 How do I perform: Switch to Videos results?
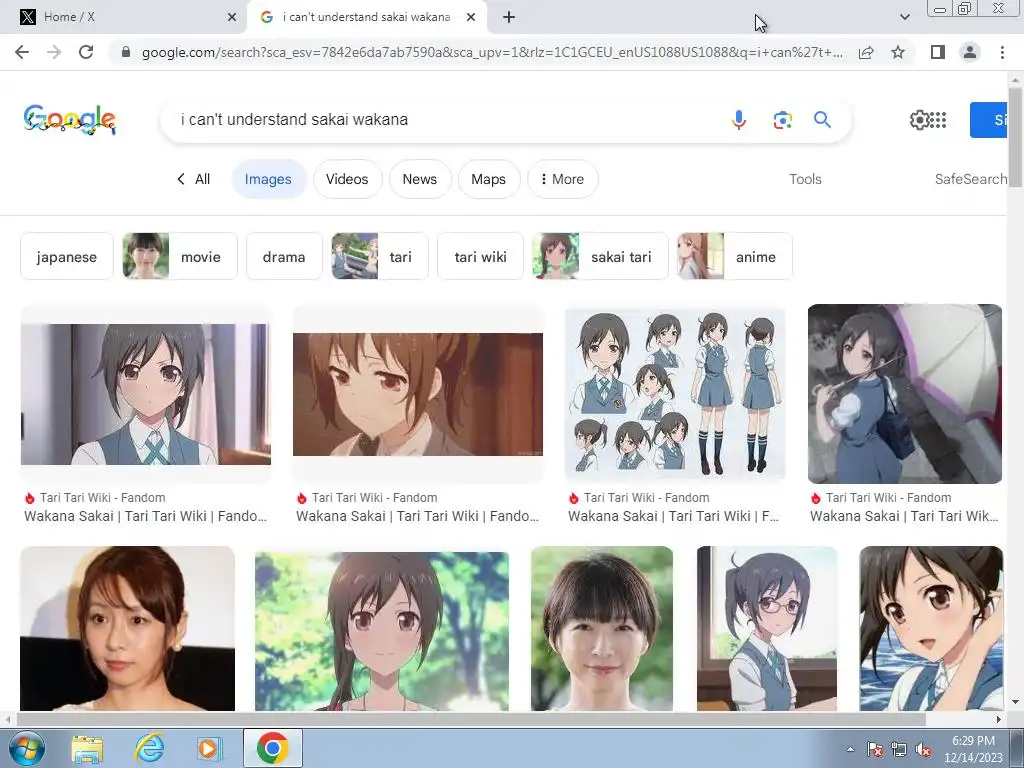347,179
